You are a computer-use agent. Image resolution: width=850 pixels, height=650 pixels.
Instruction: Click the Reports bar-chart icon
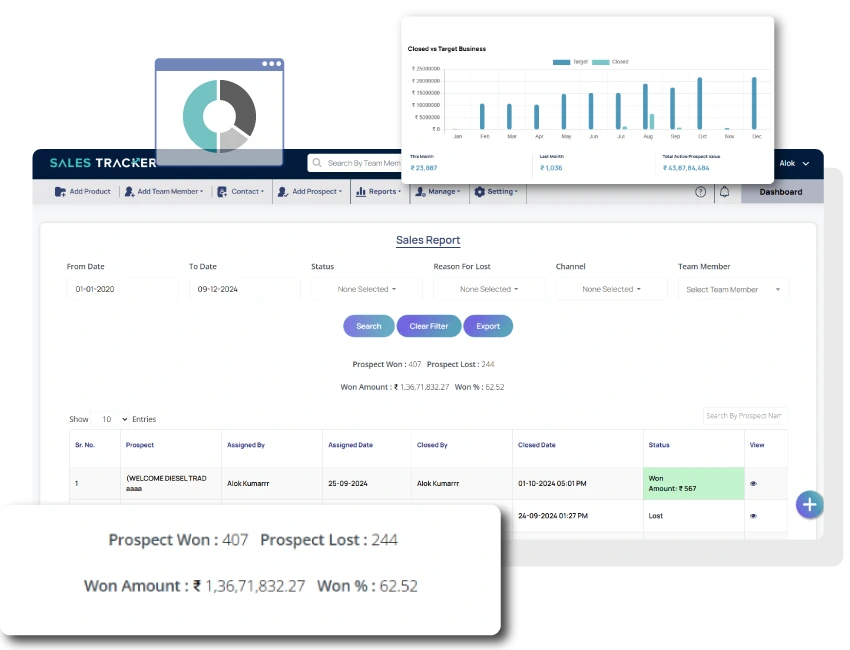click(359, 191)
